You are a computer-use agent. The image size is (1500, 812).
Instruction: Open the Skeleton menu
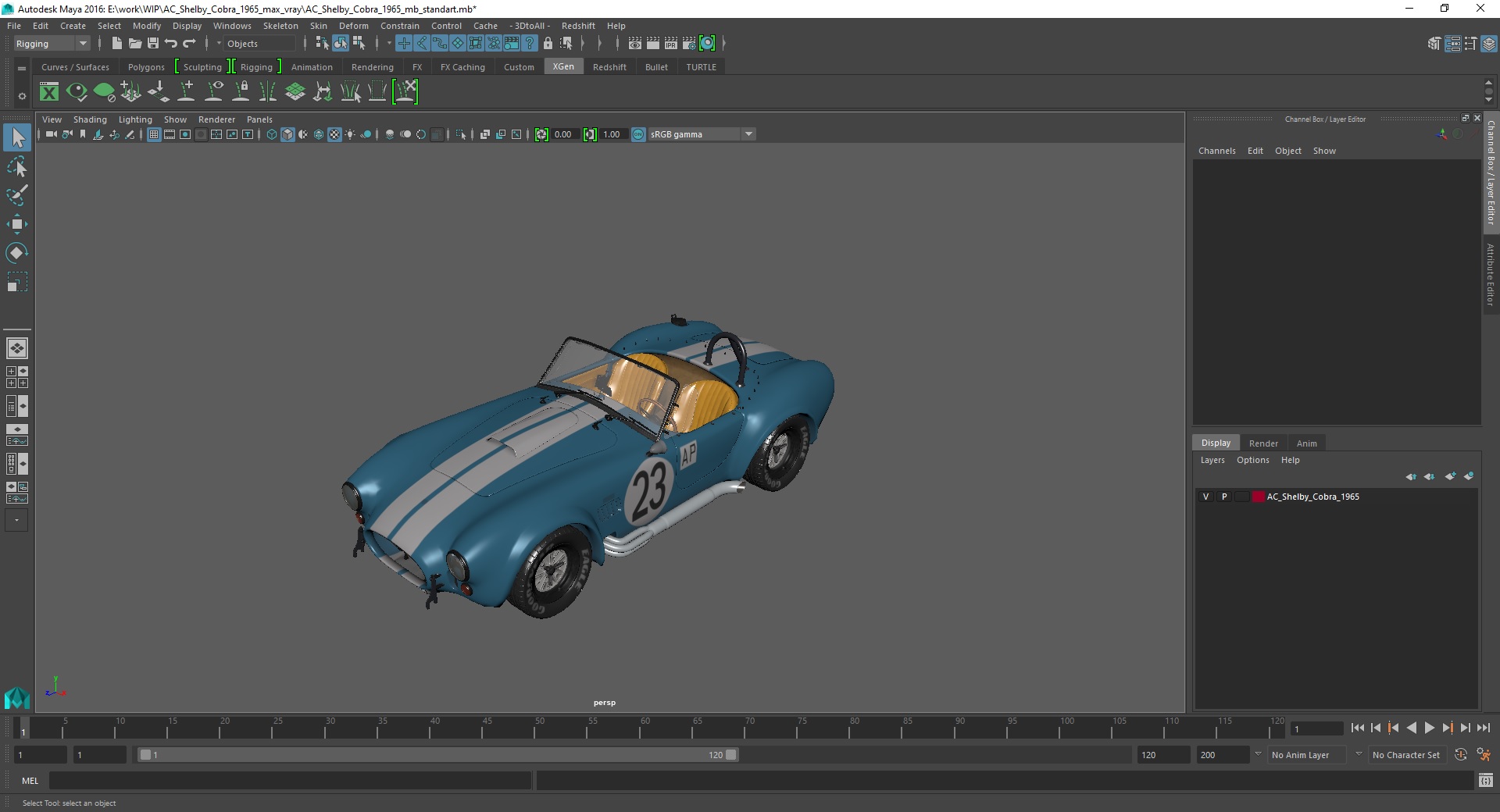click(280, 26)
